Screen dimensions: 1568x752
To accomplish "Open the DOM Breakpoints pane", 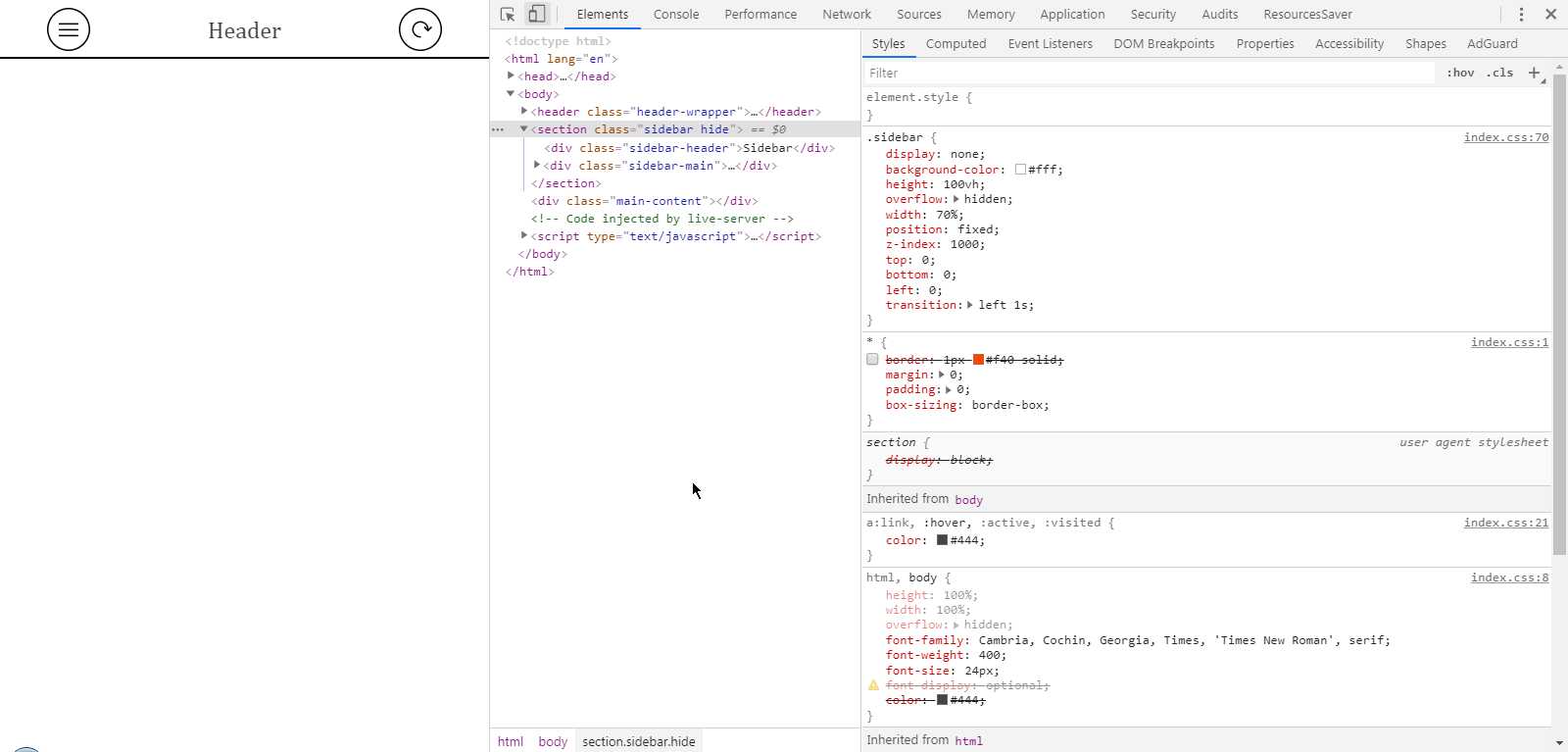I will [1164, 44].
